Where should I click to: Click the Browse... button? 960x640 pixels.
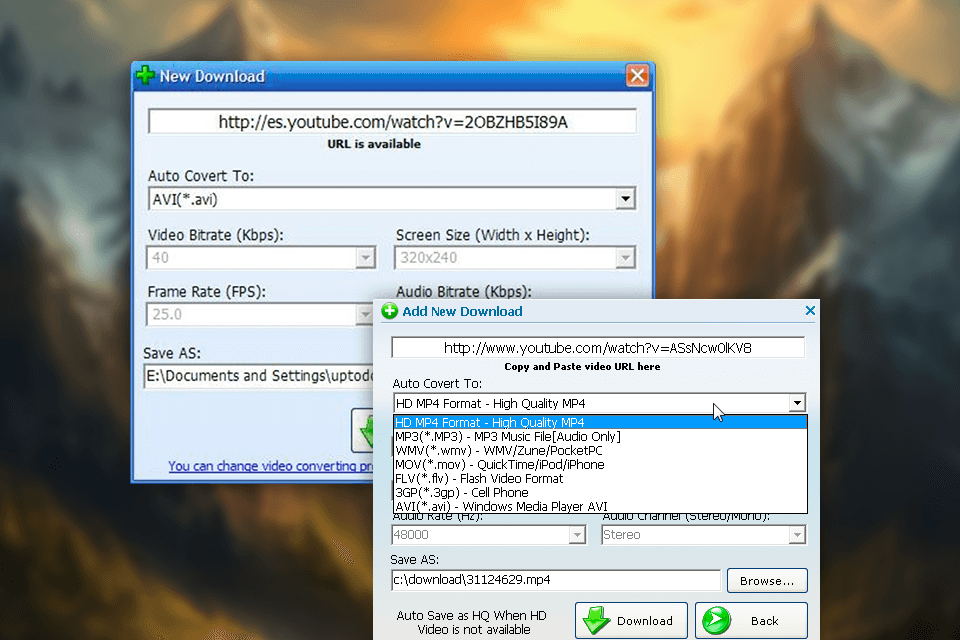point(767,581)
